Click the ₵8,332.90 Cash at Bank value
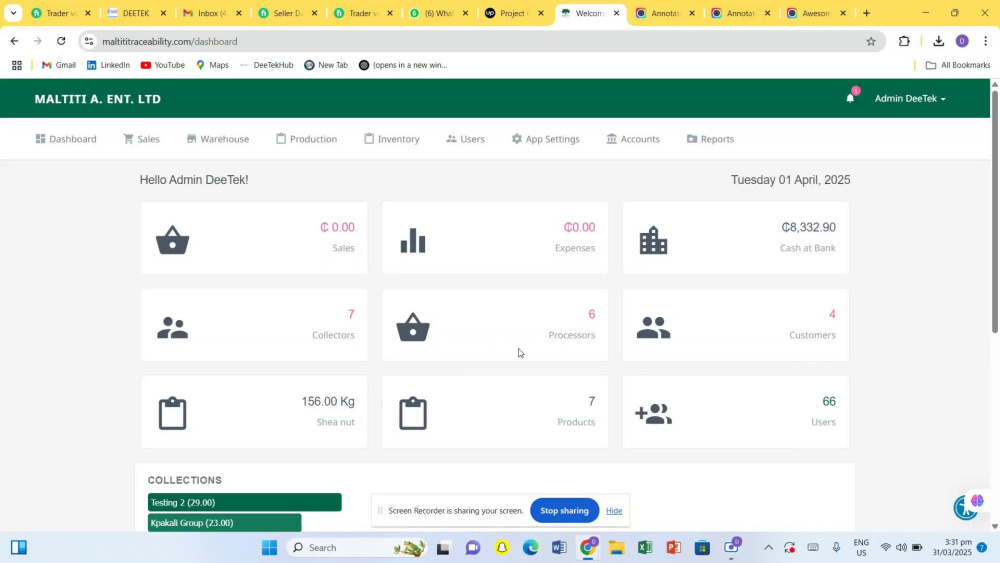Screen dimensions: 1000x563 coord(808,228)
